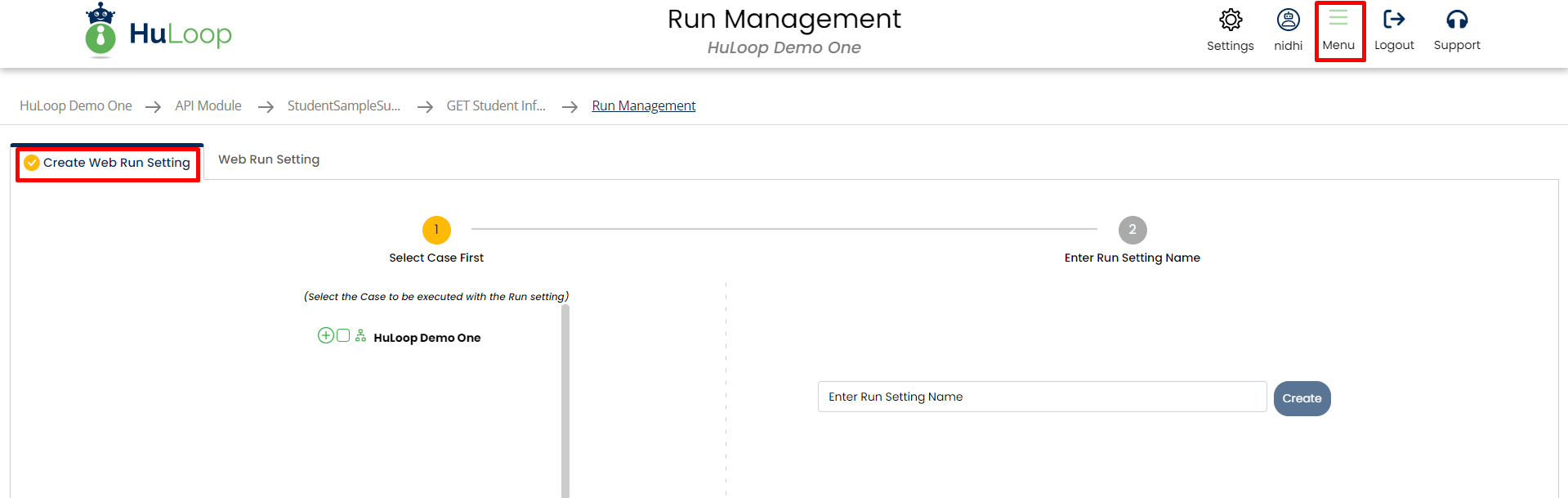Click the HuLoop robot logo

point(101,31)
